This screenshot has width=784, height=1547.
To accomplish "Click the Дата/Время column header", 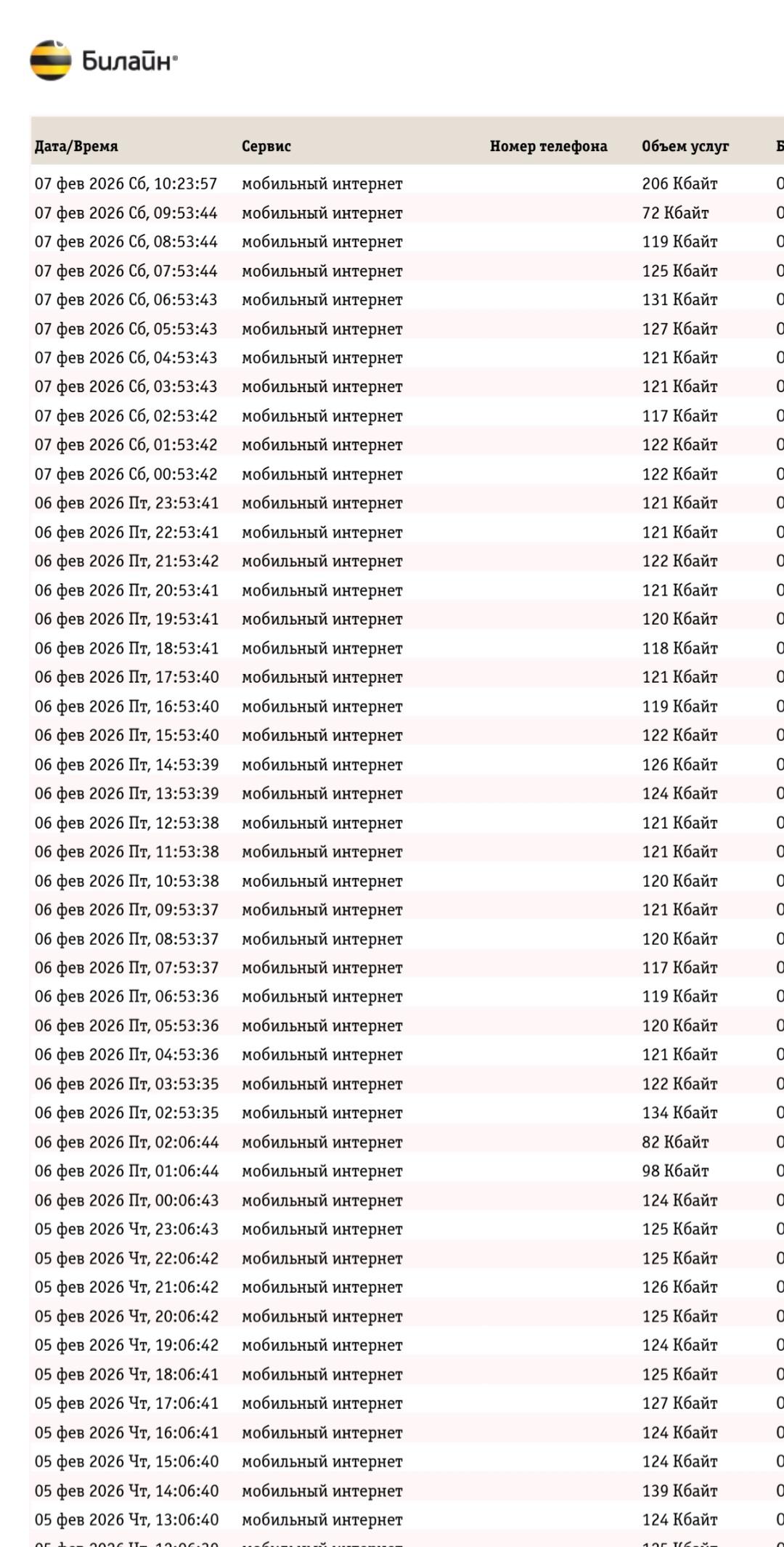I will (x=76, y=146).
